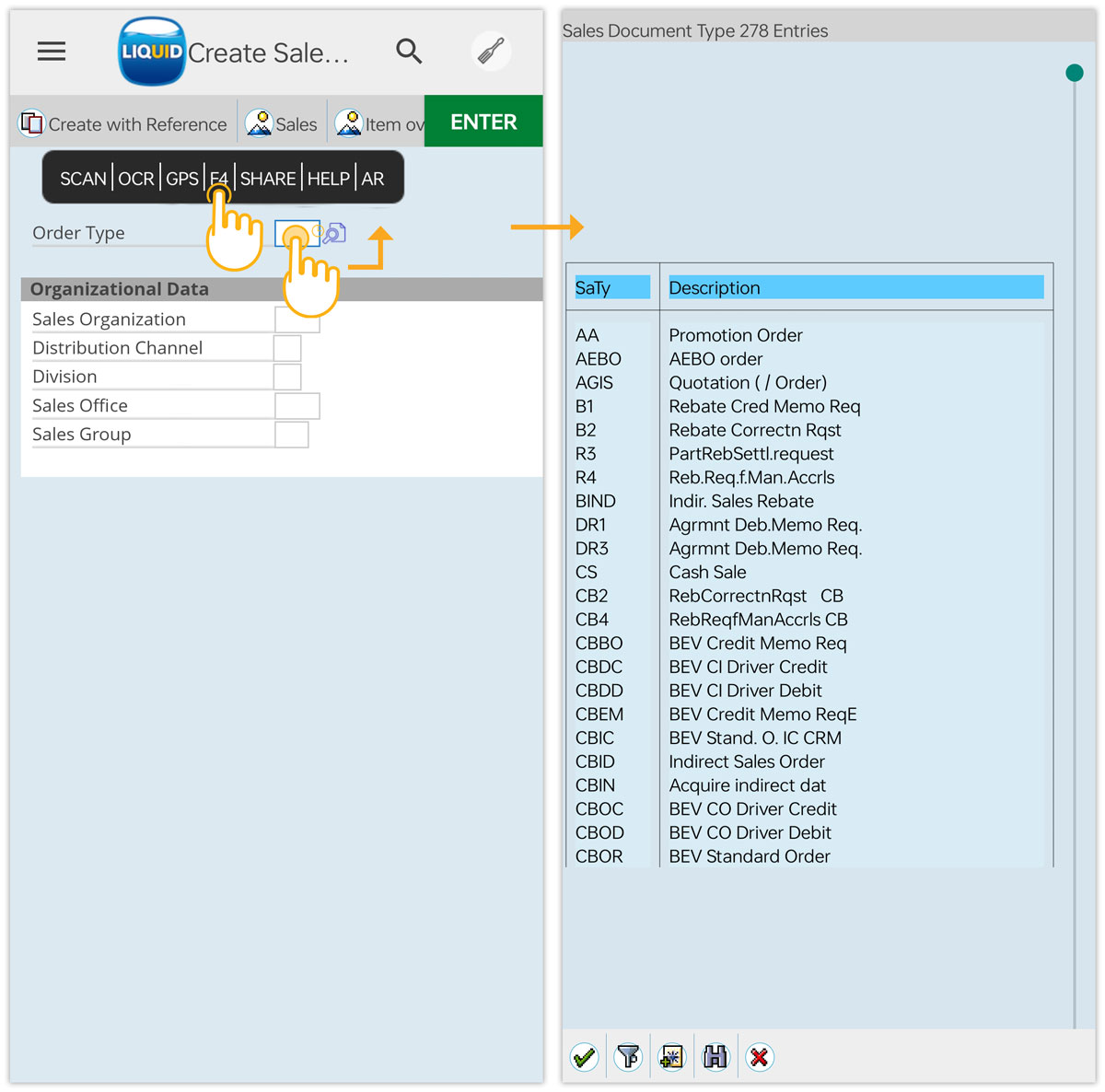Select the AA Promotion Order row

coord(809,335)
